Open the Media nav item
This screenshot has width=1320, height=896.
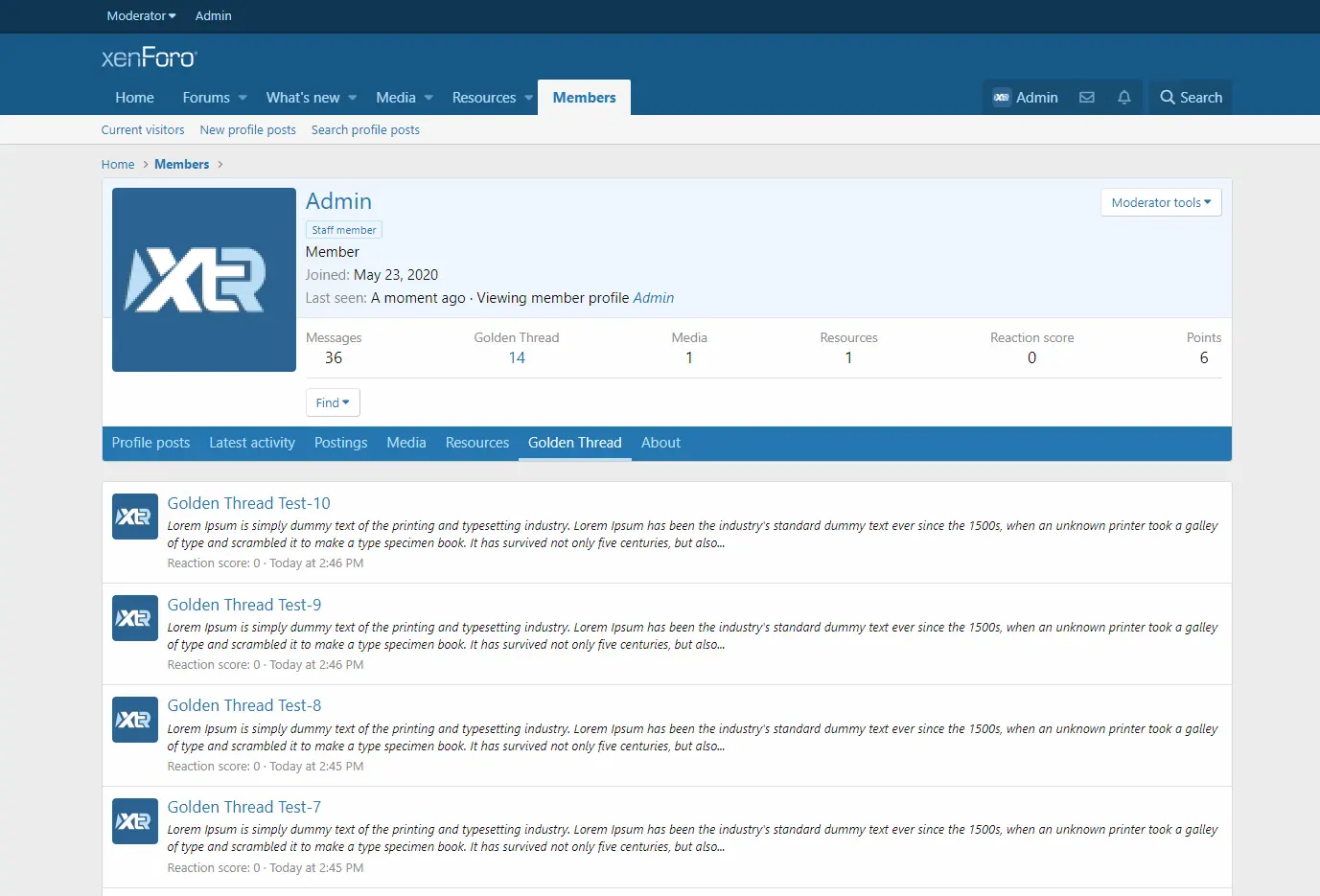pyautogui.click(x=396, y=98)
